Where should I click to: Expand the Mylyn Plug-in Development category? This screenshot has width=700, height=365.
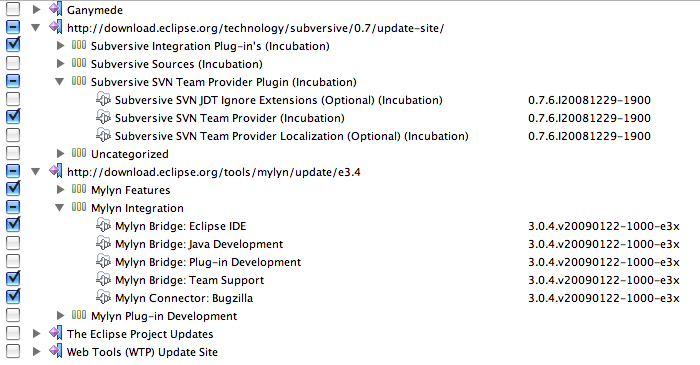click(x=61, y=315)
